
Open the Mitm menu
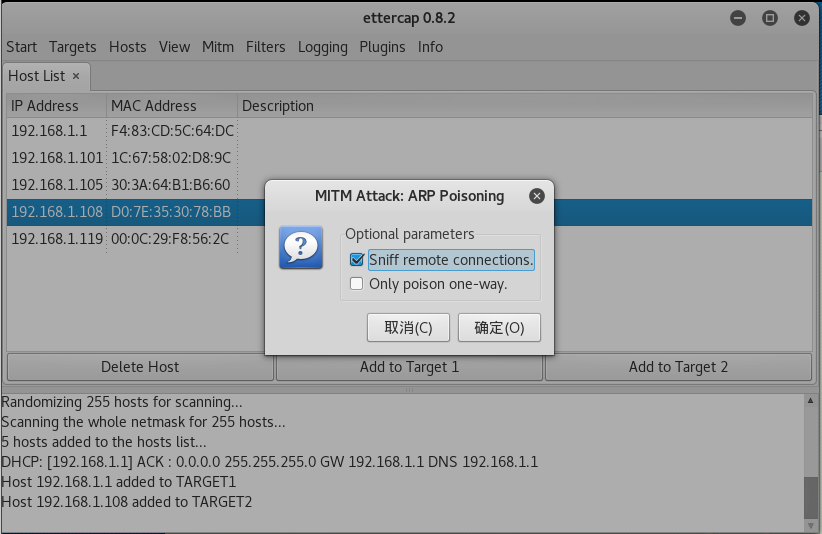point(218,47)
